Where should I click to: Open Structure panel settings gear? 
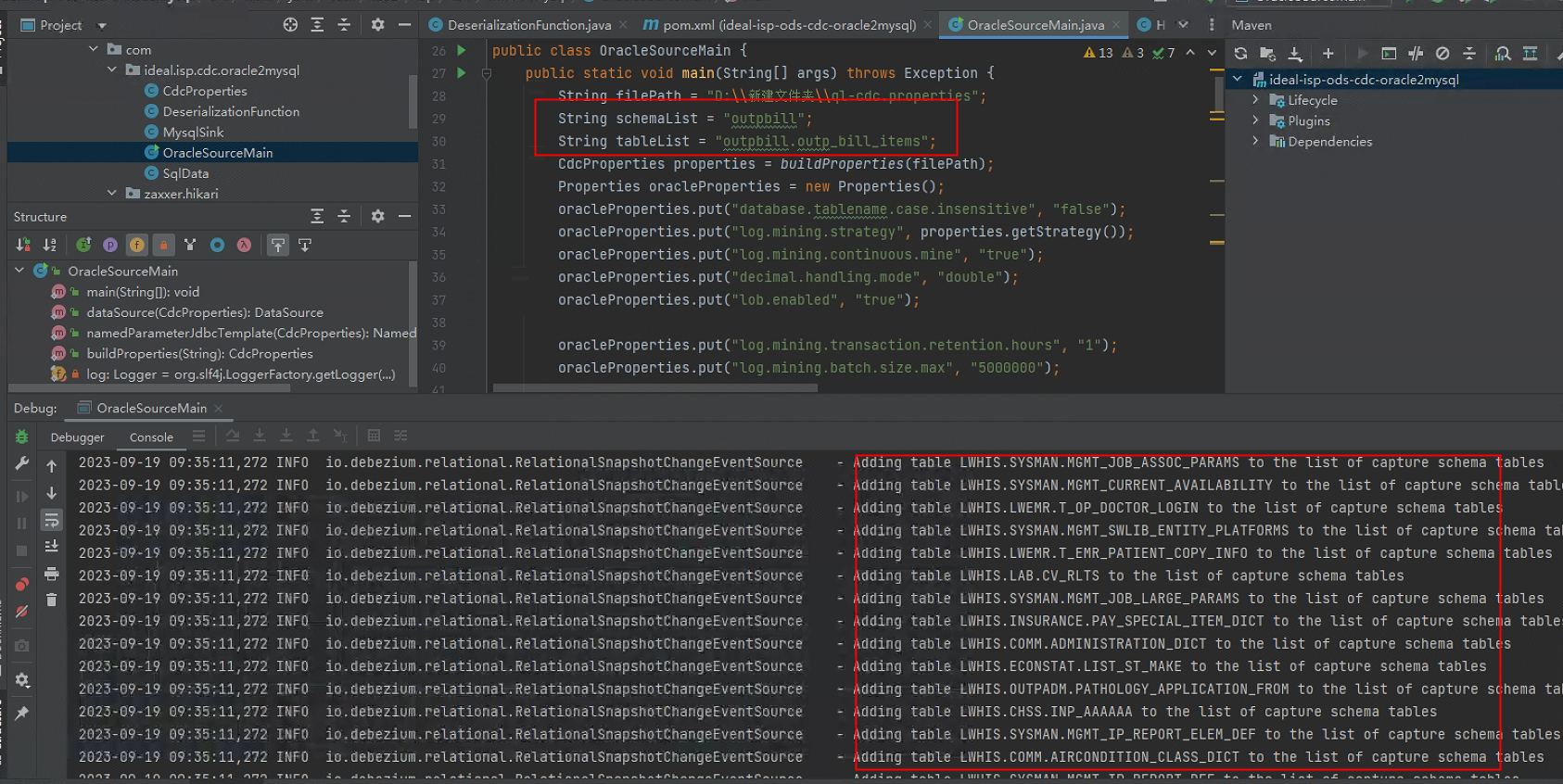tap(377, 216)
